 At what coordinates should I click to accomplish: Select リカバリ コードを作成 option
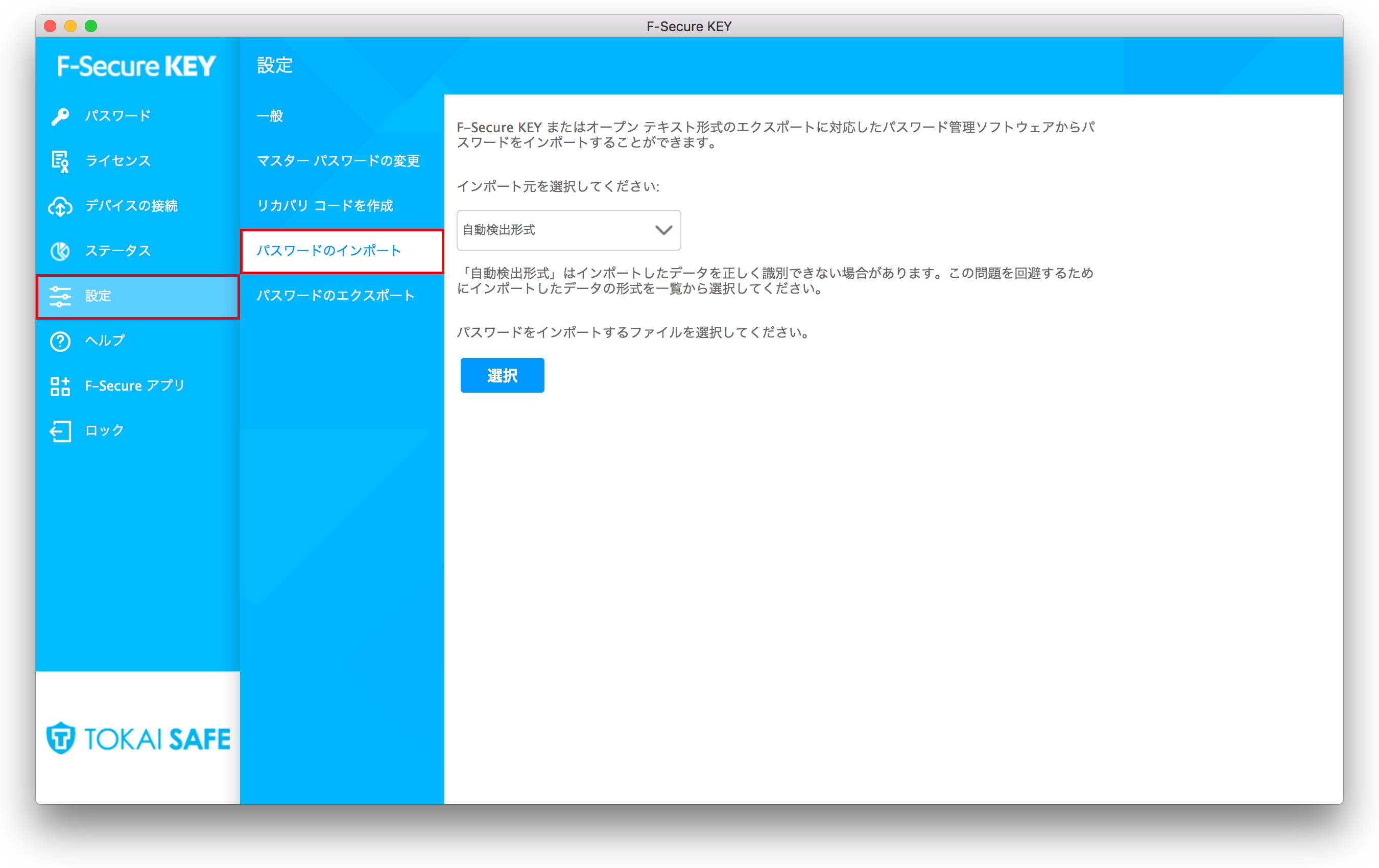(325, 206)
